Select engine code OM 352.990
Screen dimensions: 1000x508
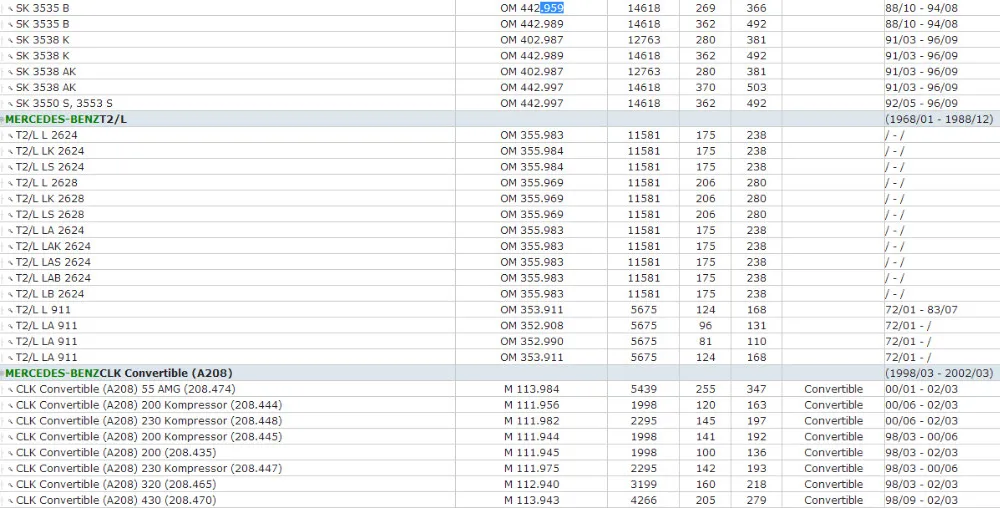tap(532, 342)
